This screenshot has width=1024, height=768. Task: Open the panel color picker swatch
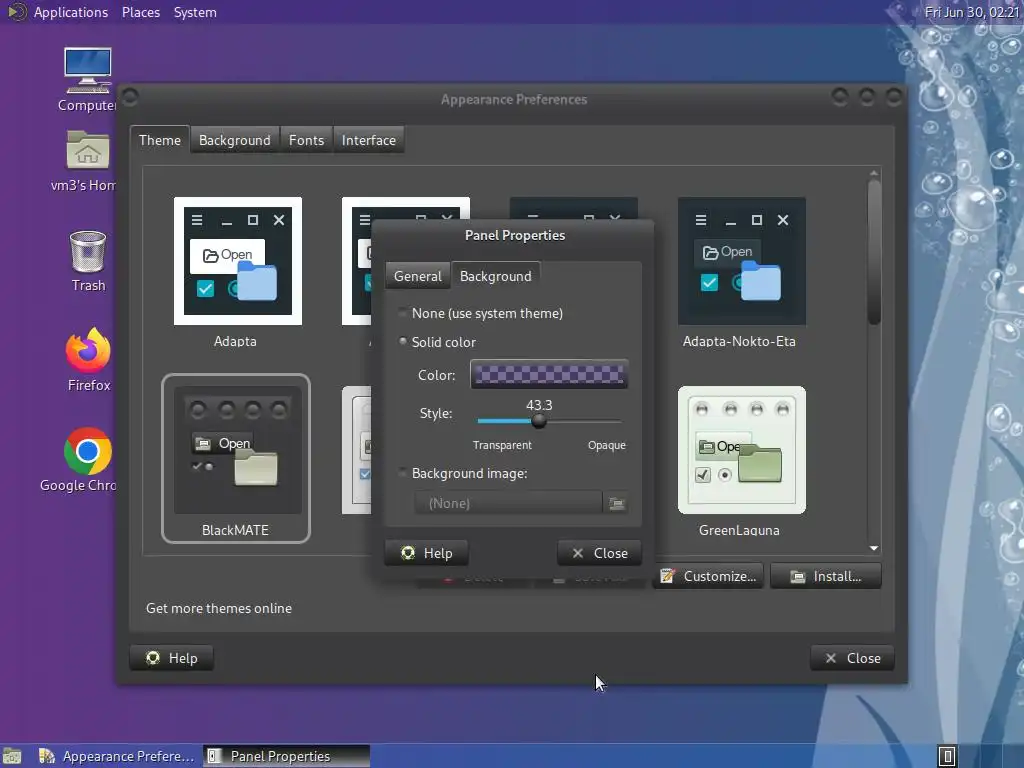[x=549, y=374]
